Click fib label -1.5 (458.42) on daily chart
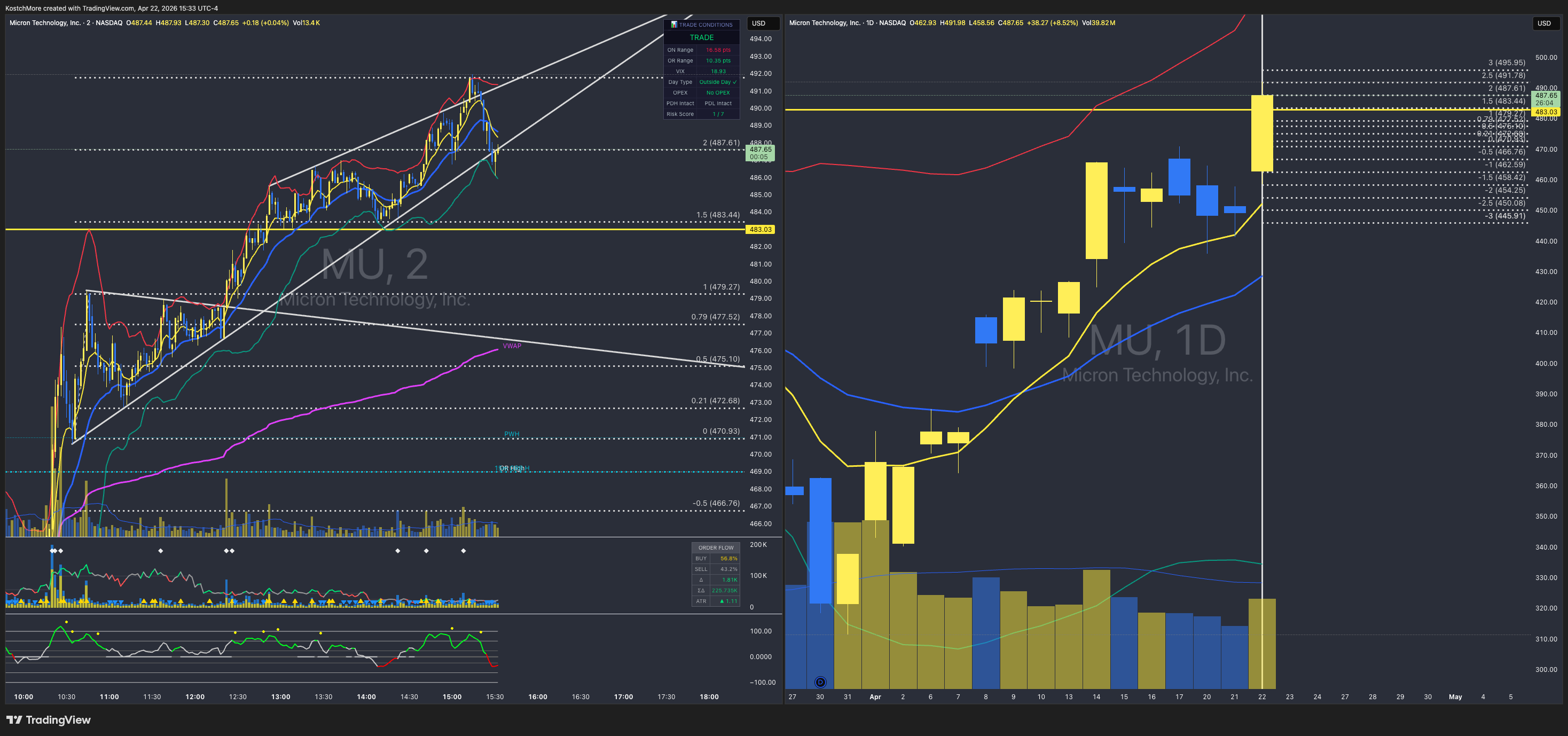The height and width of the screenshot is (736, 1568). (x=1502, y=177)
